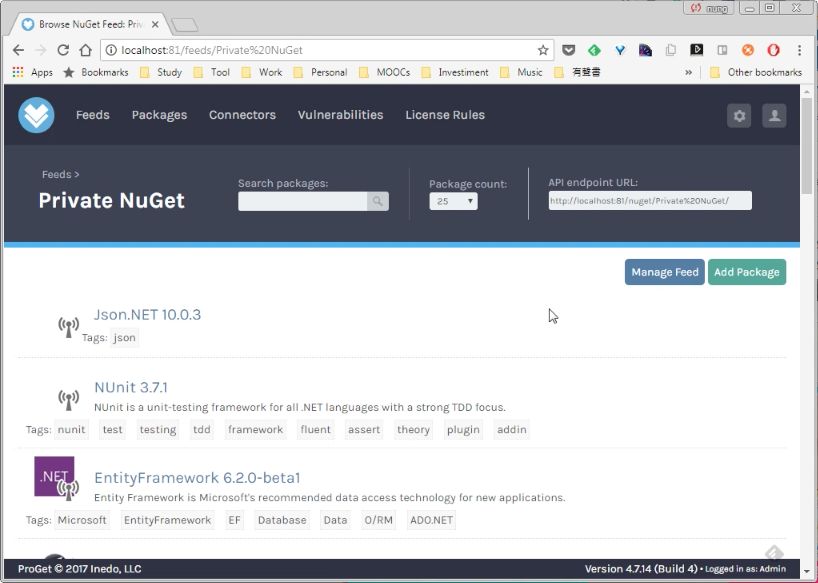This screenshot has width=818, height=583.
Task: Select the Browse NuGet Feed browser tab
Action: click(91, 25)
